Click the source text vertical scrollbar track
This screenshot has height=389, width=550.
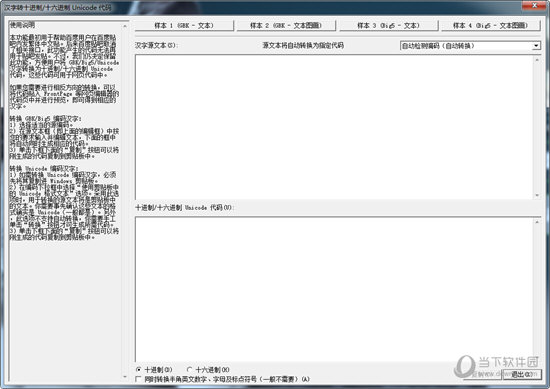click(537, 128)
